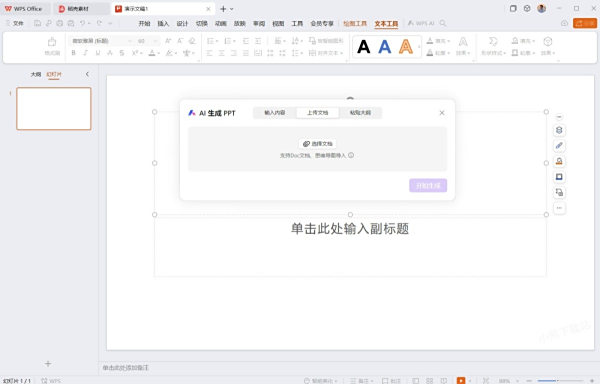Open font size dropdown

tap(155, 41)
